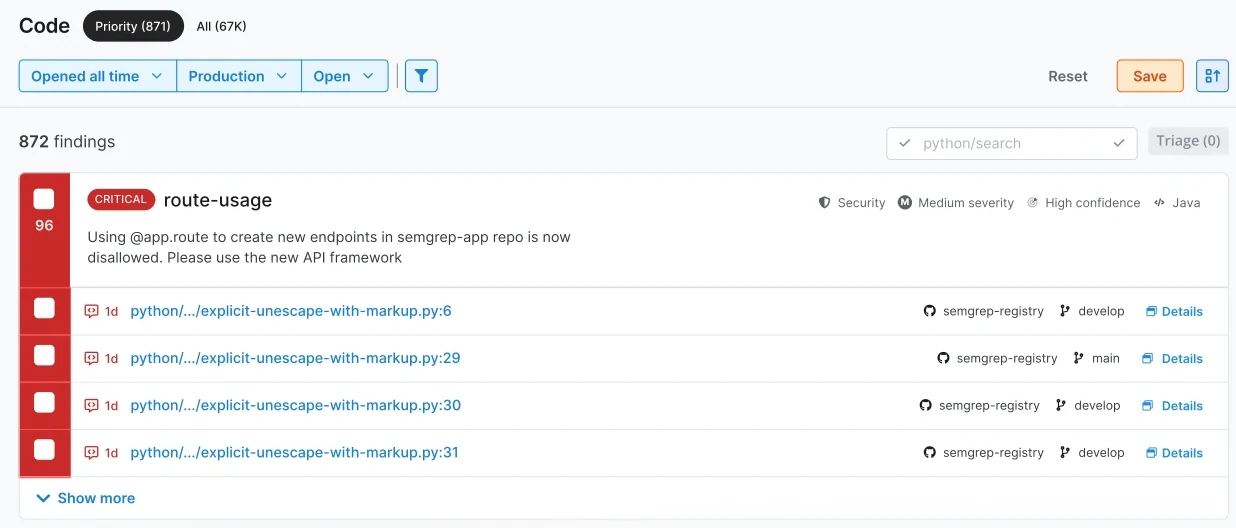
Task: Click comment icon on explicit-unescape-with-markup.py:6 row
Action: tap(92, 311)
